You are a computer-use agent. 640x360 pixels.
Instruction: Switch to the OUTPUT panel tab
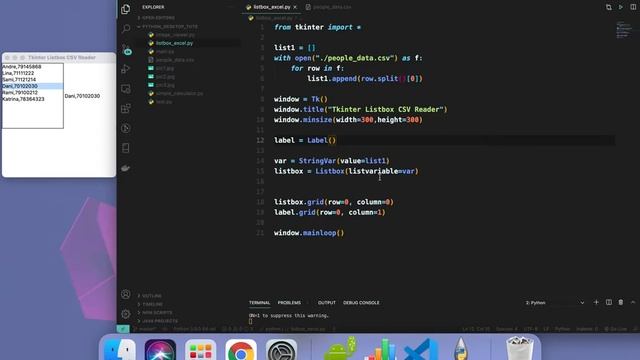(327, 303)
